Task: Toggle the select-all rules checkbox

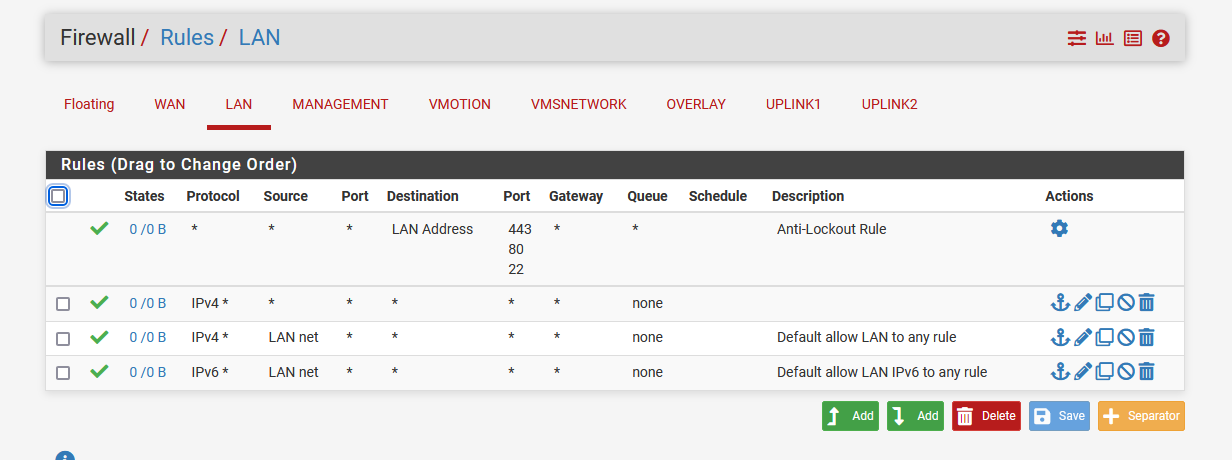Action: click(x=58, y=196)
